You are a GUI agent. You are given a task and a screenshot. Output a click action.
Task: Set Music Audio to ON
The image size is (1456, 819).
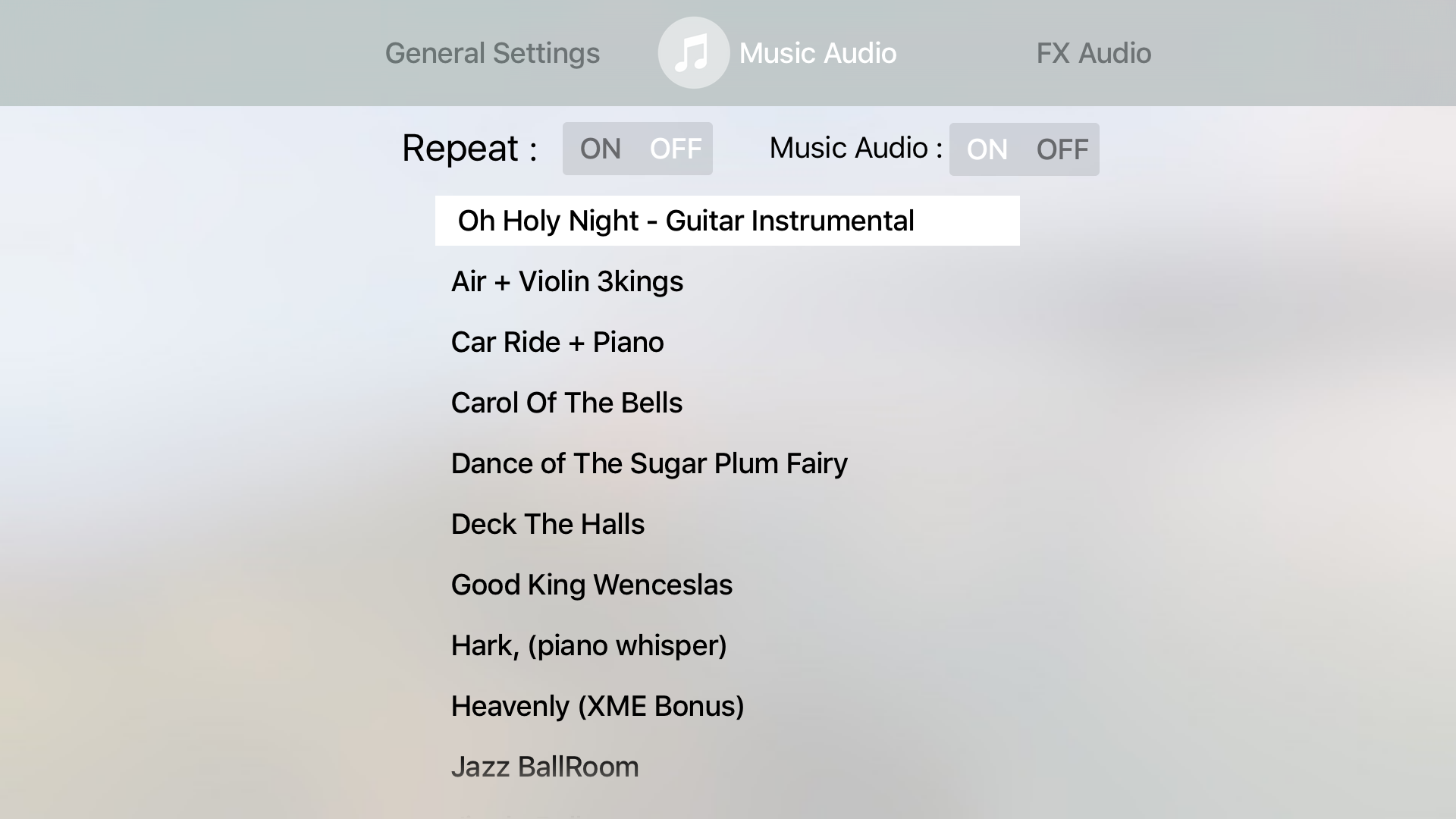pos(987,149)
